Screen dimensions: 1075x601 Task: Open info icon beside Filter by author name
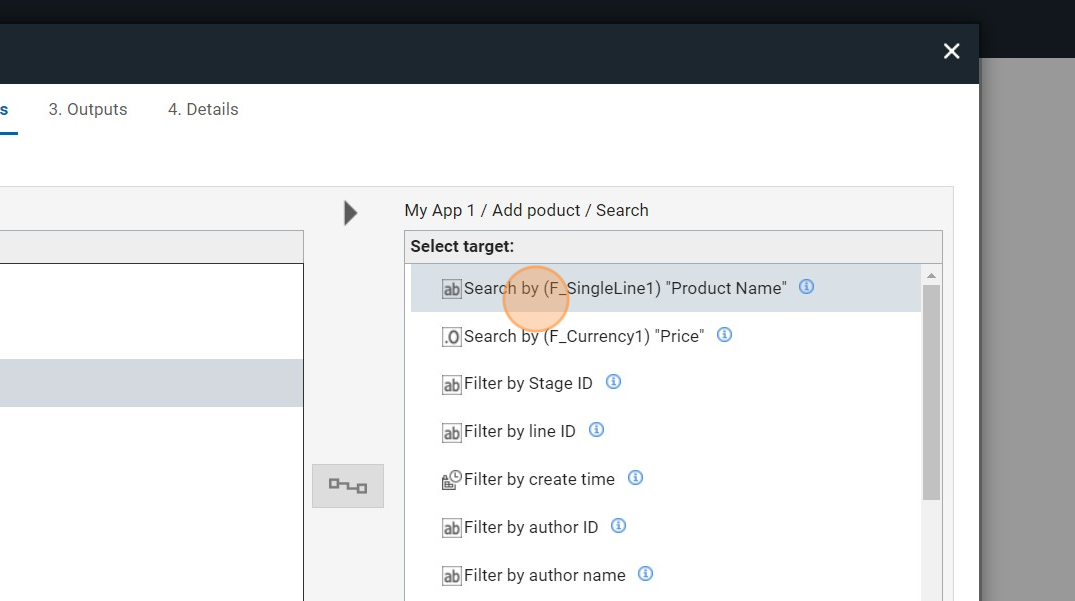[x=645, y=574]
